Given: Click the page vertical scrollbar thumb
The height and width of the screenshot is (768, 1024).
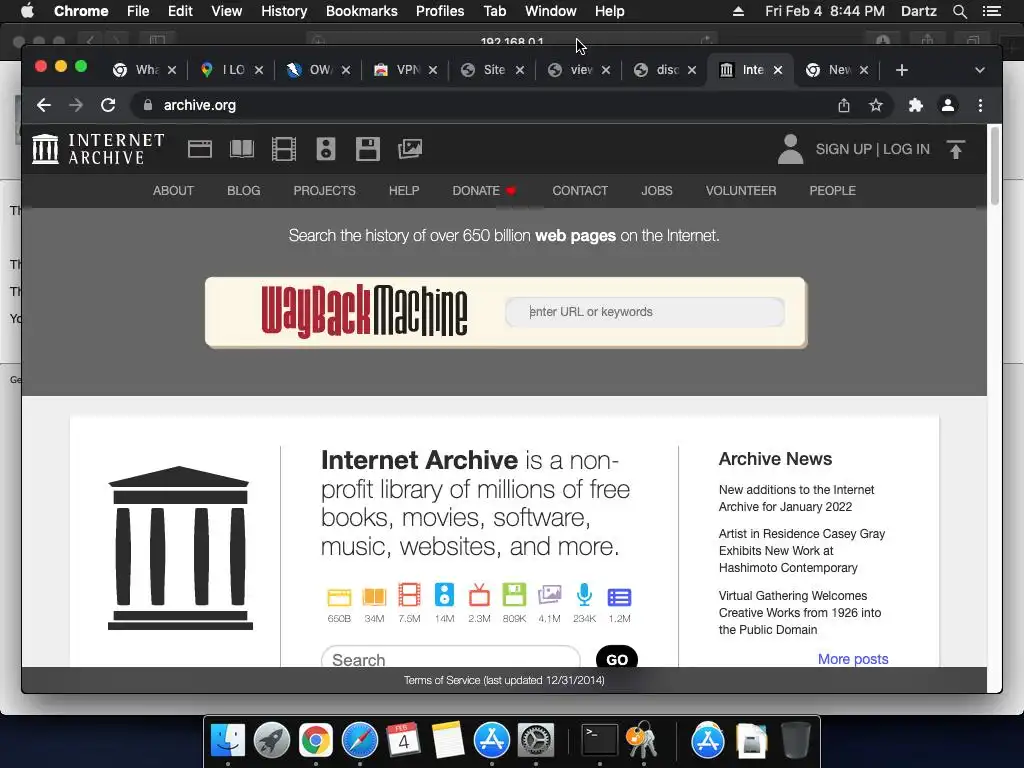Looking at the screenshot, I should coord(995,166).
